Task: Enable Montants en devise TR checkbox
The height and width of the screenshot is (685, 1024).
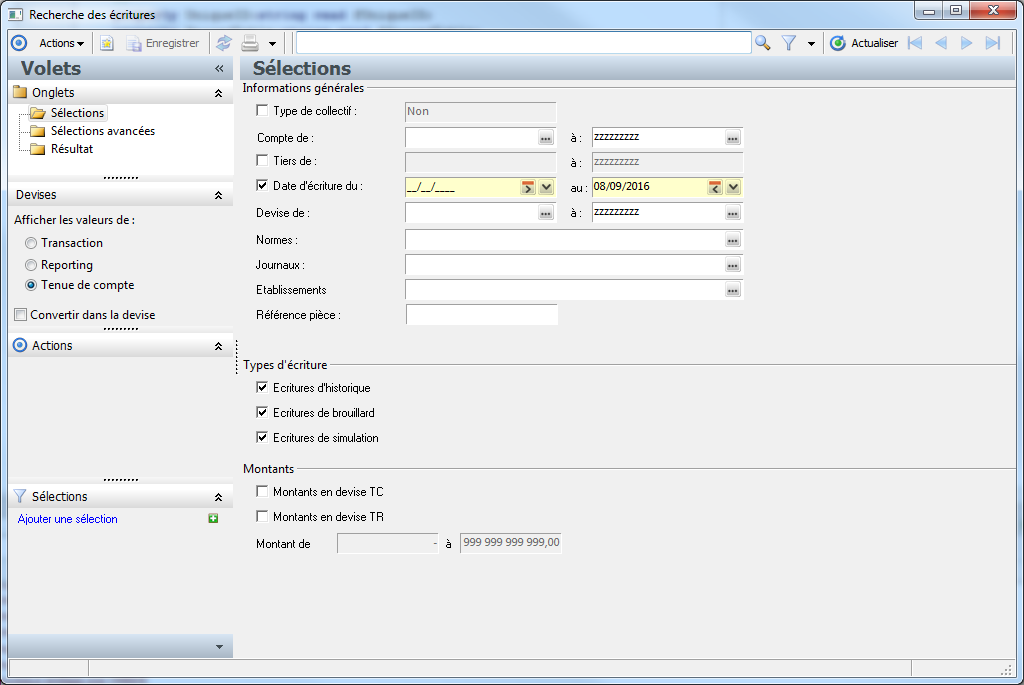Action: coord(262,517)
